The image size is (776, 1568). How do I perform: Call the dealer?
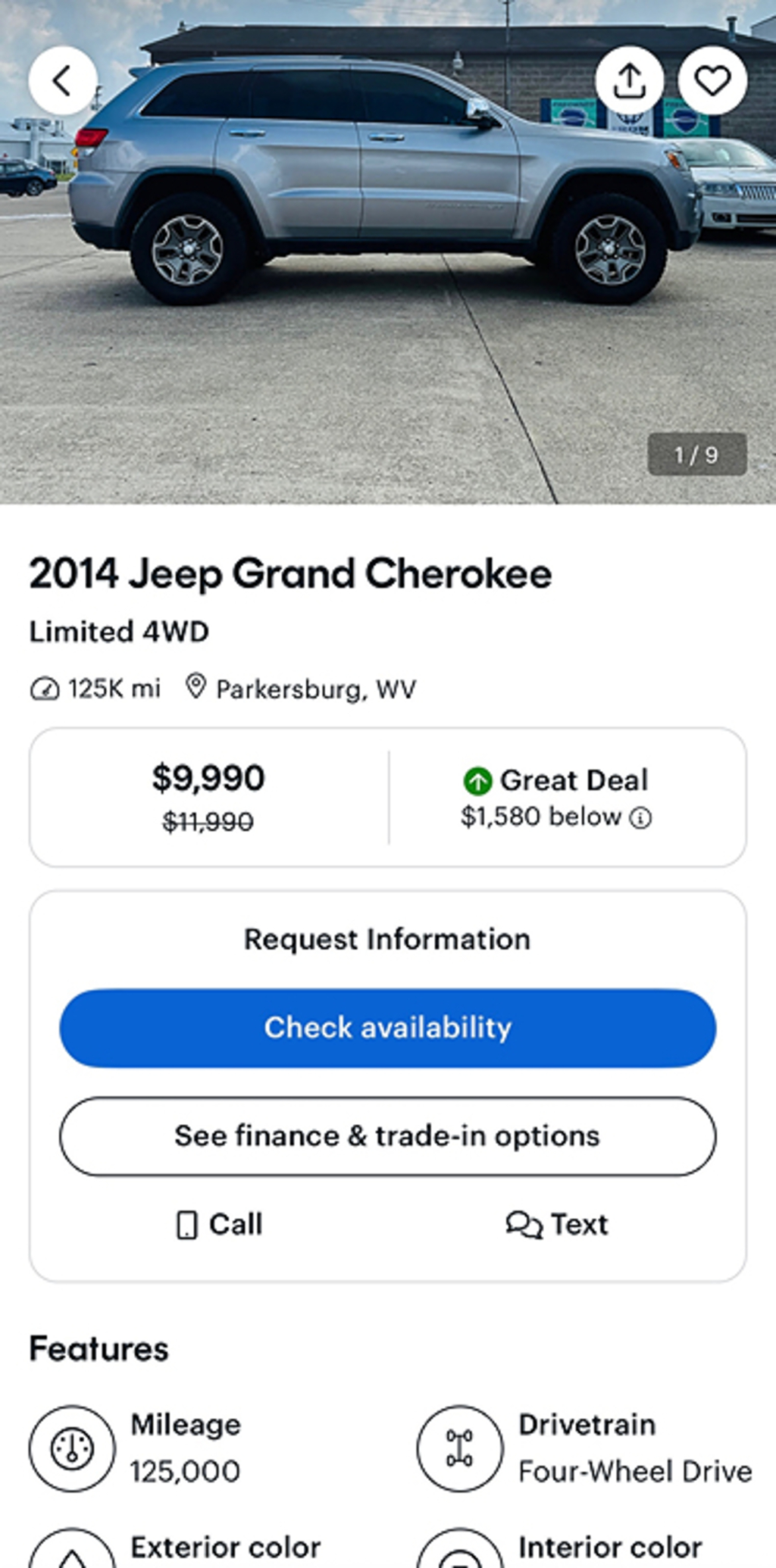[x=220, y=1225]
